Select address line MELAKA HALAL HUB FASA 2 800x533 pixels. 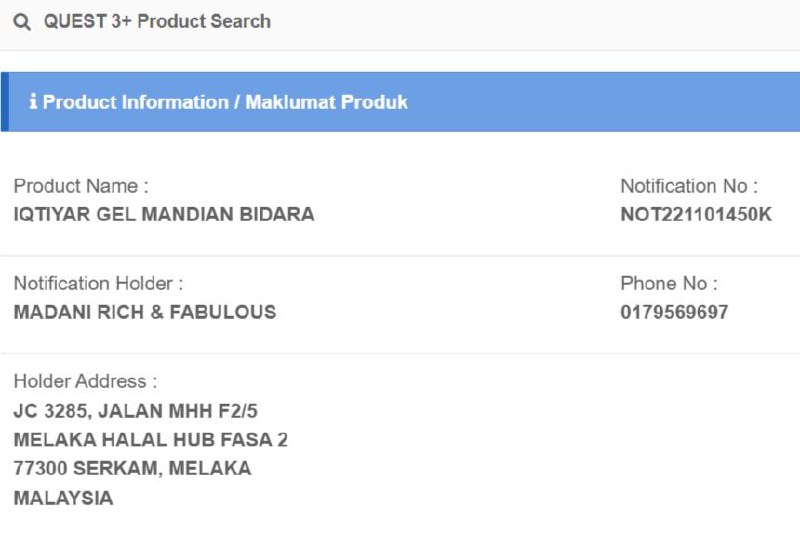click(x=151, y=439)
